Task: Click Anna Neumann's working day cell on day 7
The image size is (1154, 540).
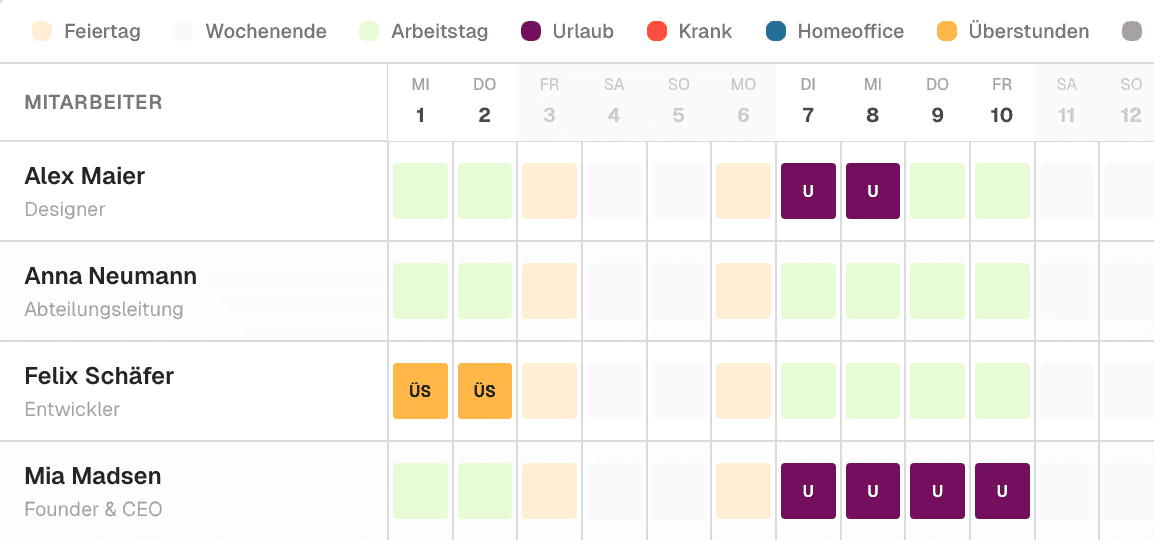Action: [808, 291]
